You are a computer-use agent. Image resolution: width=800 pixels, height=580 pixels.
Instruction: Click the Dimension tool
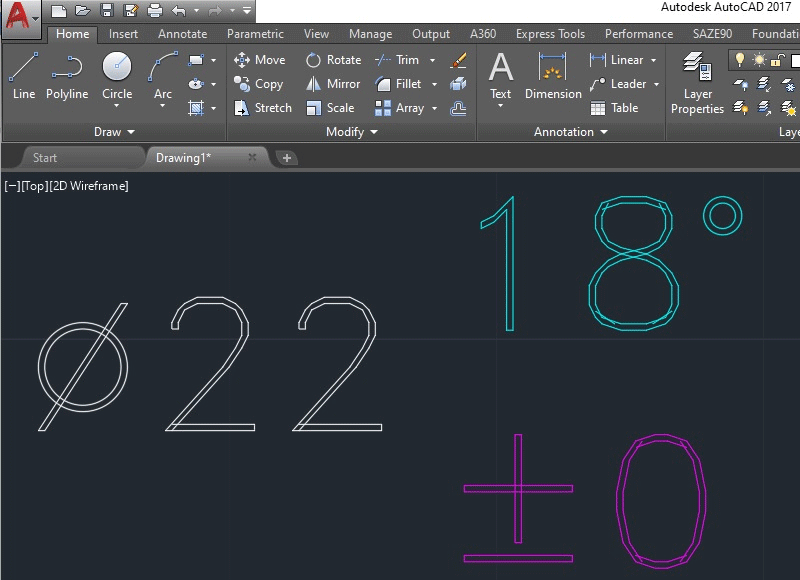[x=553, y=75]
